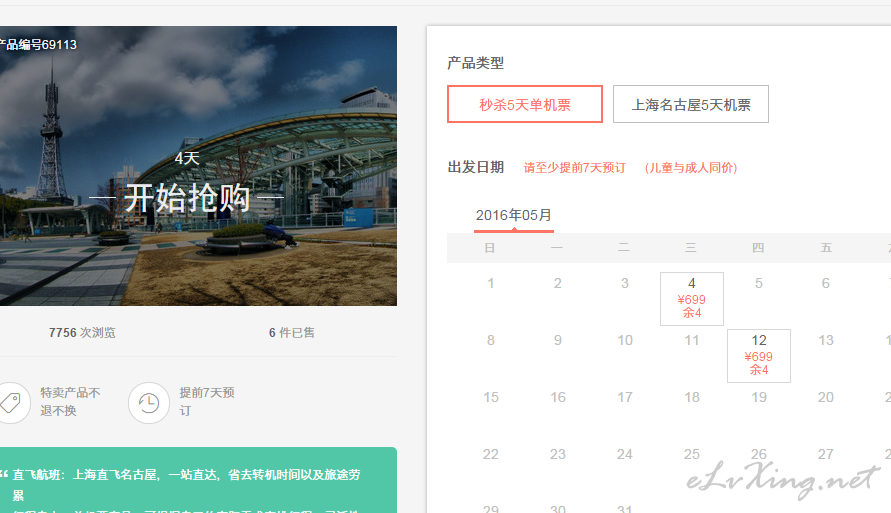Click the 请至少提前7天预订 notice

click(574, 168)
